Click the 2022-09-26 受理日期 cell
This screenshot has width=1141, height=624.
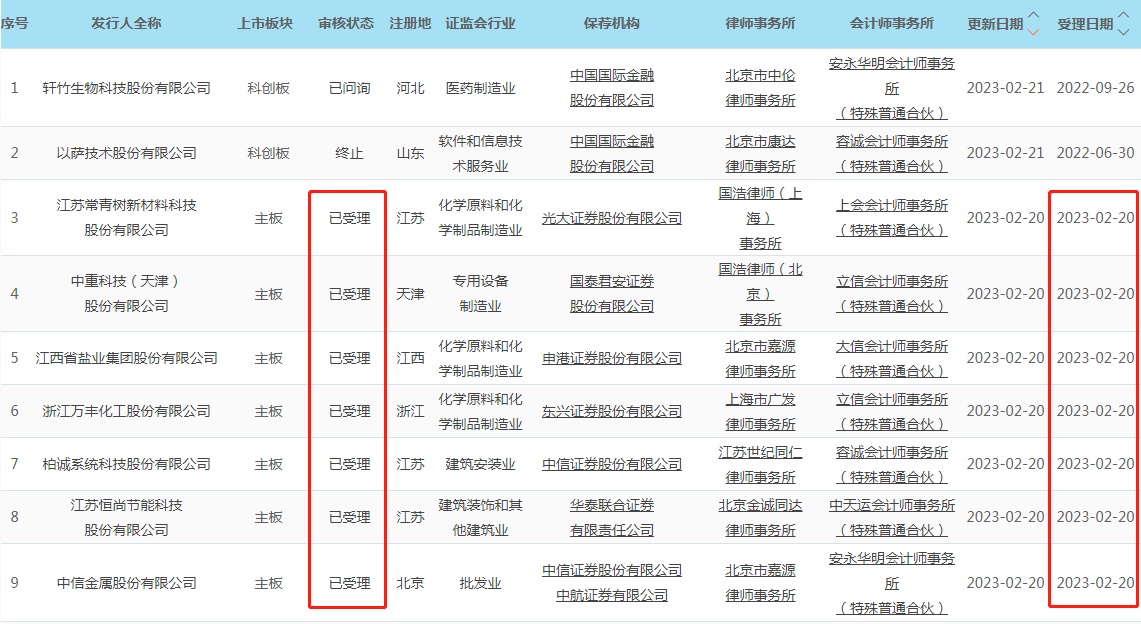[1095, 89]
